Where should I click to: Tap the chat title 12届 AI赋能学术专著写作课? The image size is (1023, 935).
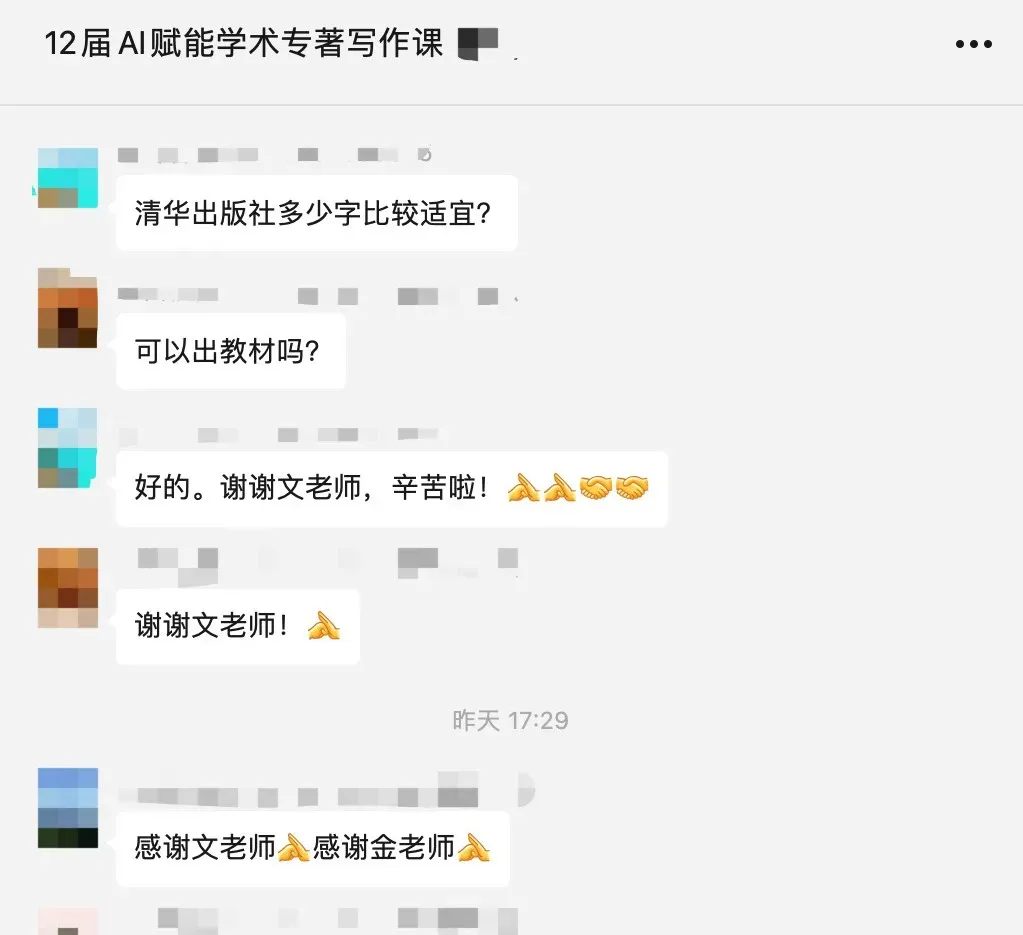point(243,44)
